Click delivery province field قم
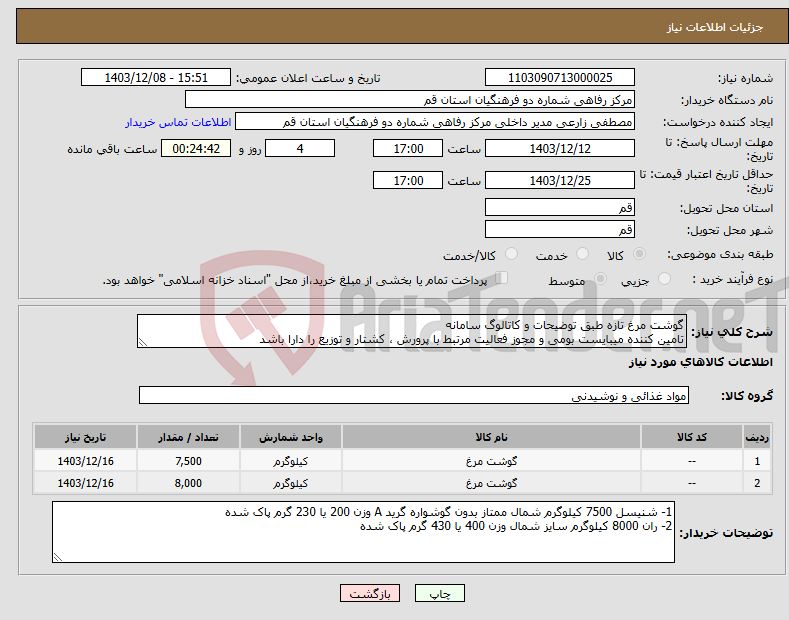 click(x=560, y=207)
